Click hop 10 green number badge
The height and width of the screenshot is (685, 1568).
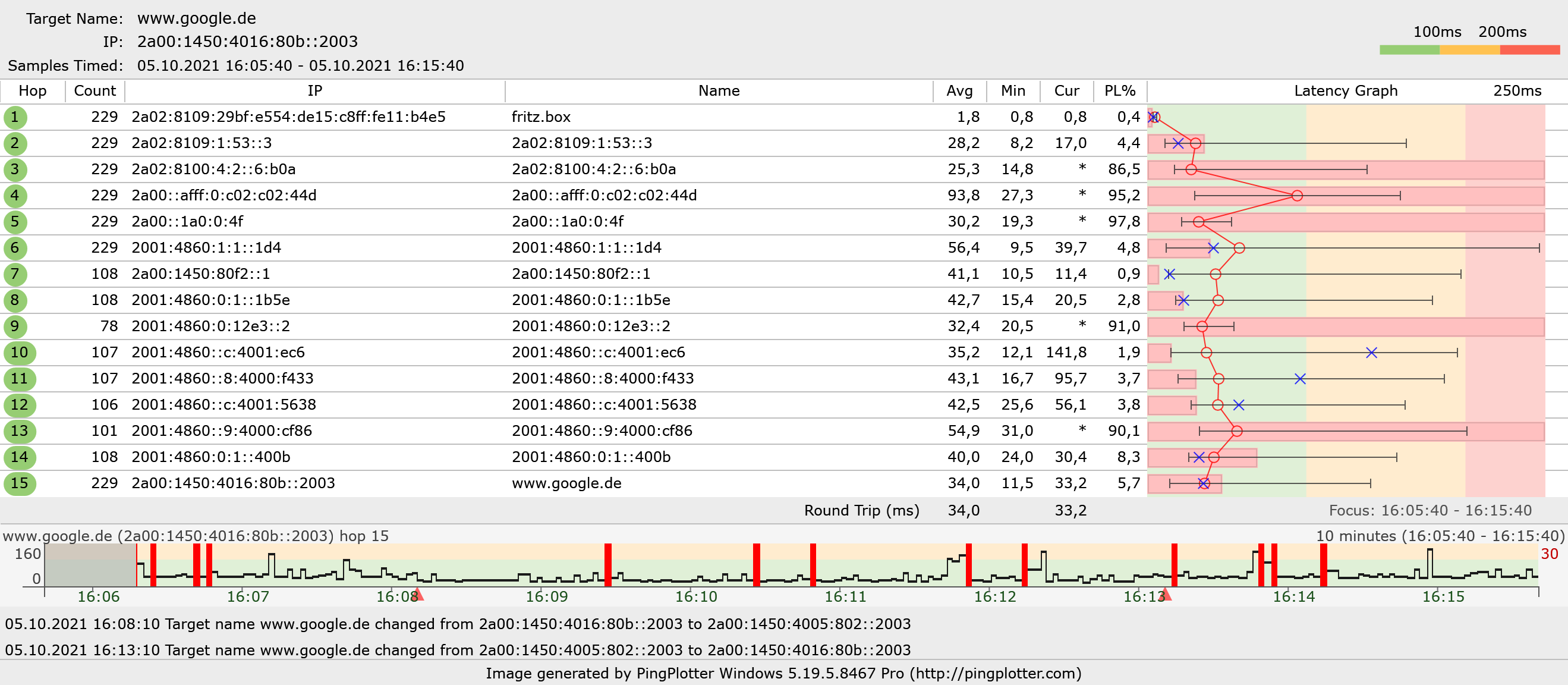[20, 353]
